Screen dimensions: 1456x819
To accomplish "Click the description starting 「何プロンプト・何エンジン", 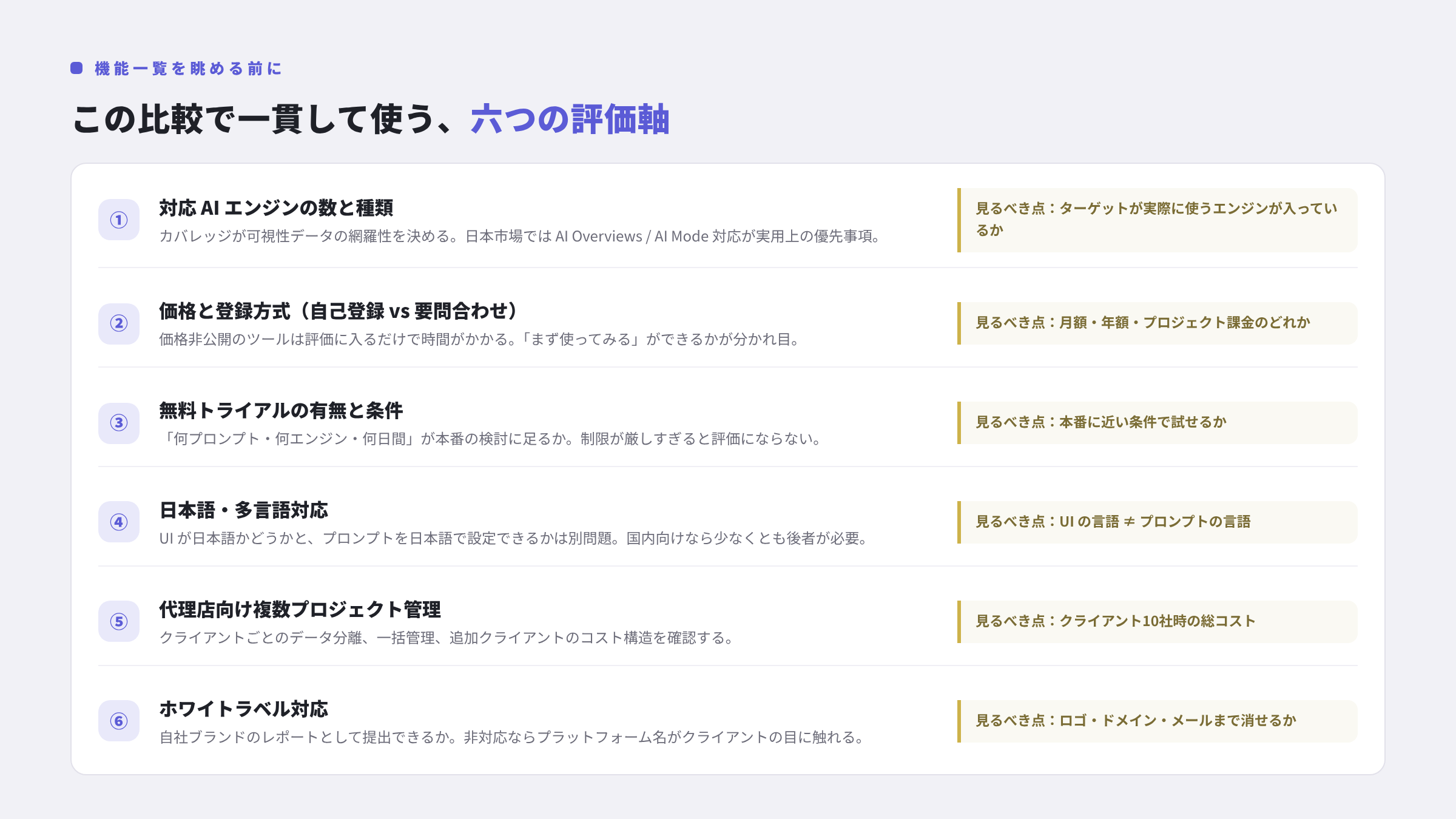I will click(491, 439).
